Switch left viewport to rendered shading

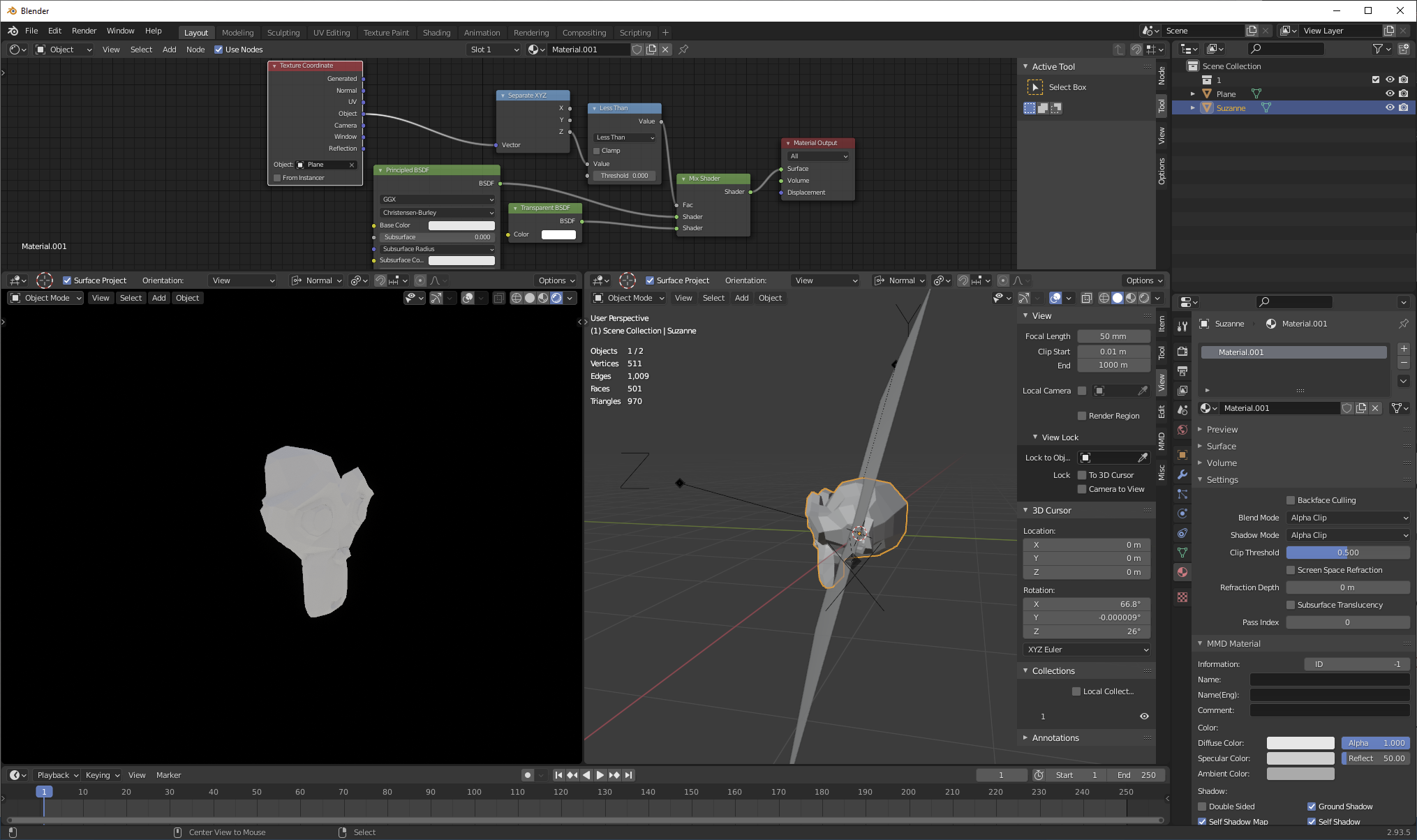[556, 298]
